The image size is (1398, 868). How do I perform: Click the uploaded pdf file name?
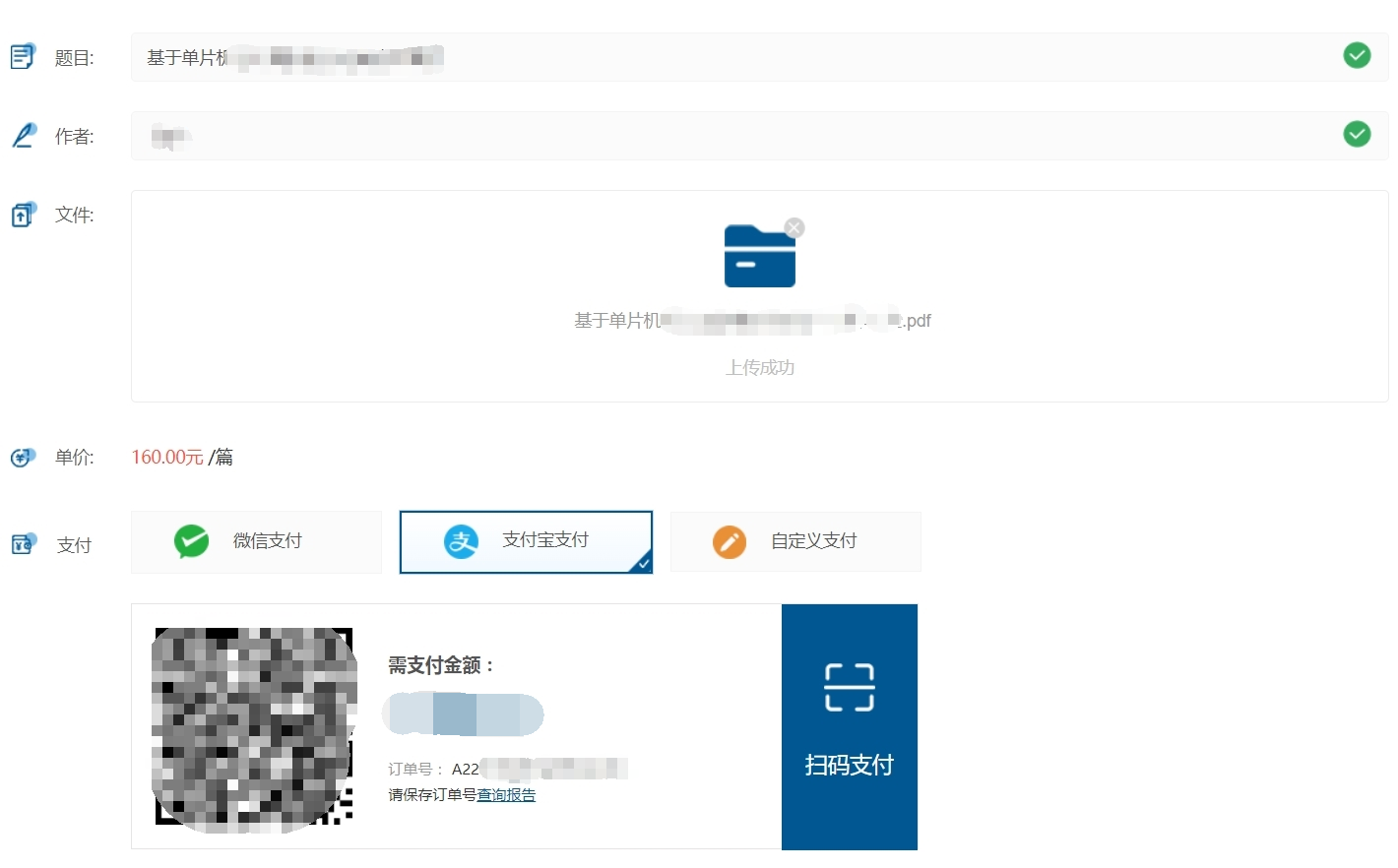[752, 321]
